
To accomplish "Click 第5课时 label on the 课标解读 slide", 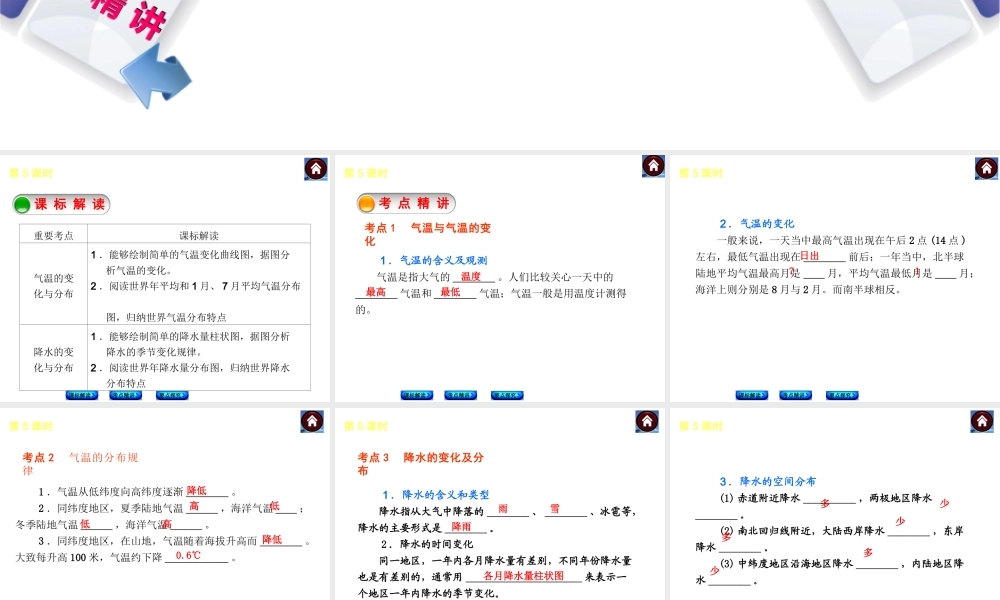I will point(31,173).
